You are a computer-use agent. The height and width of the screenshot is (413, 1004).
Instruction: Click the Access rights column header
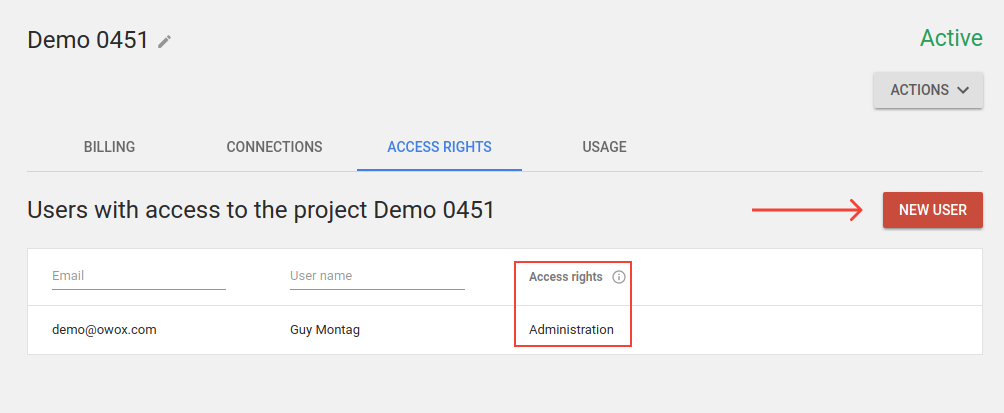(565, 277)
